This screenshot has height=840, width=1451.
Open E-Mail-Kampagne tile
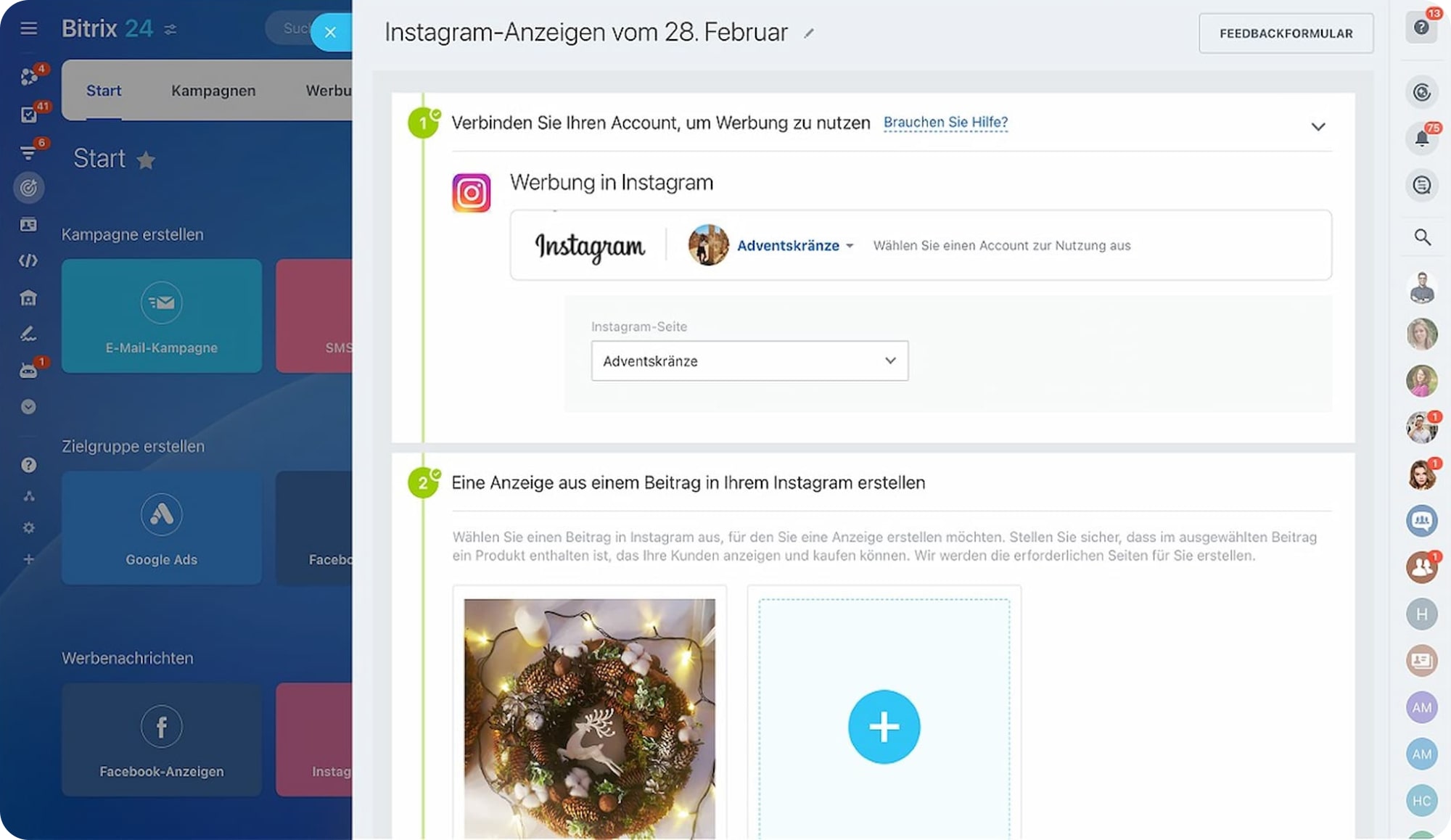162,316
